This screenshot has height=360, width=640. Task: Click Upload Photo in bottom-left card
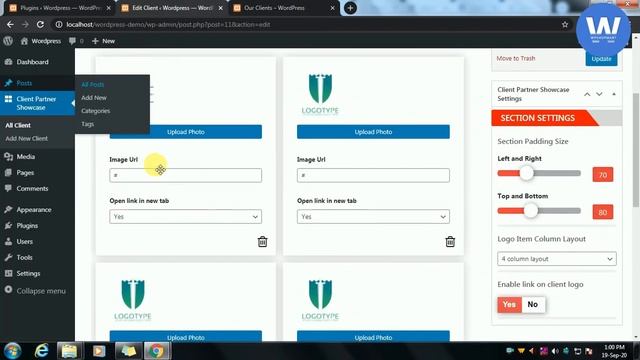[186, 337]
